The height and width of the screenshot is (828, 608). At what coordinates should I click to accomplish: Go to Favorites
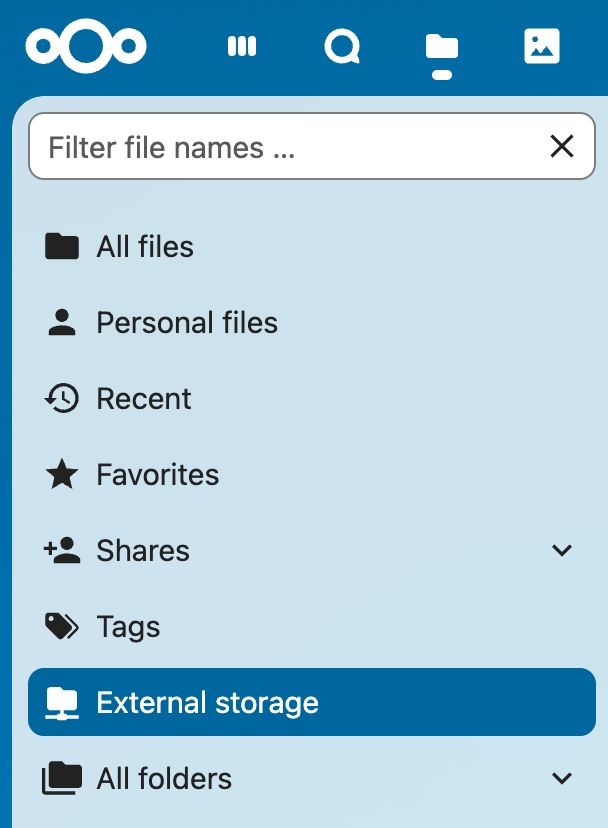[158, 475]
